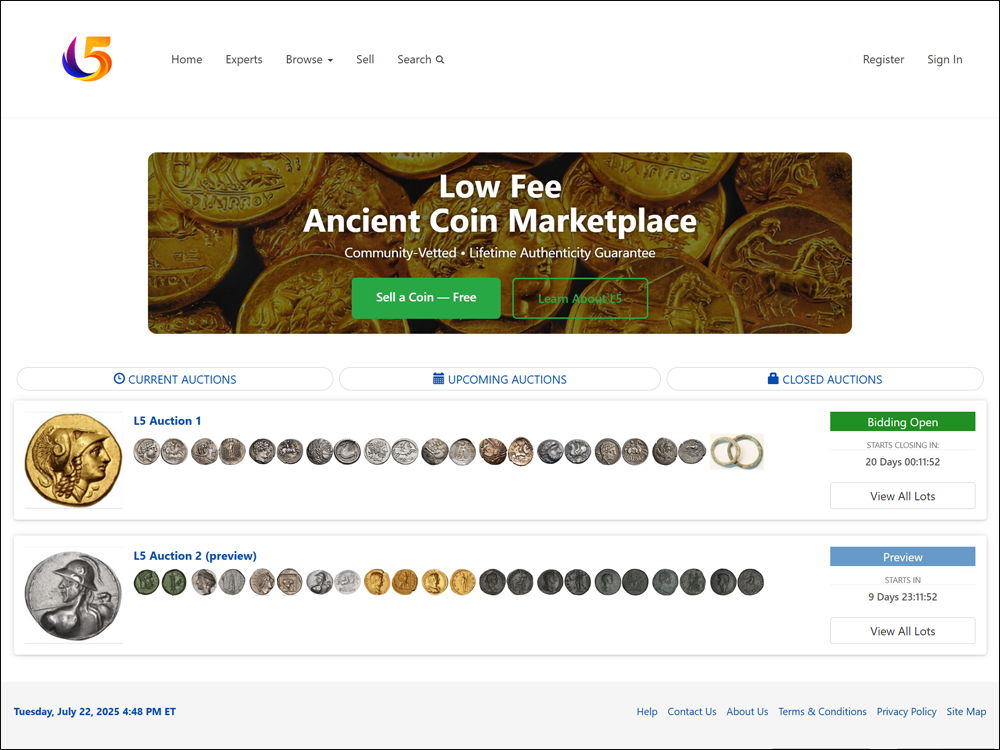Viewport: 1000px width, 750px height.
Task: View All Lots for L5 Auction 2
Action: pos(902,631)
